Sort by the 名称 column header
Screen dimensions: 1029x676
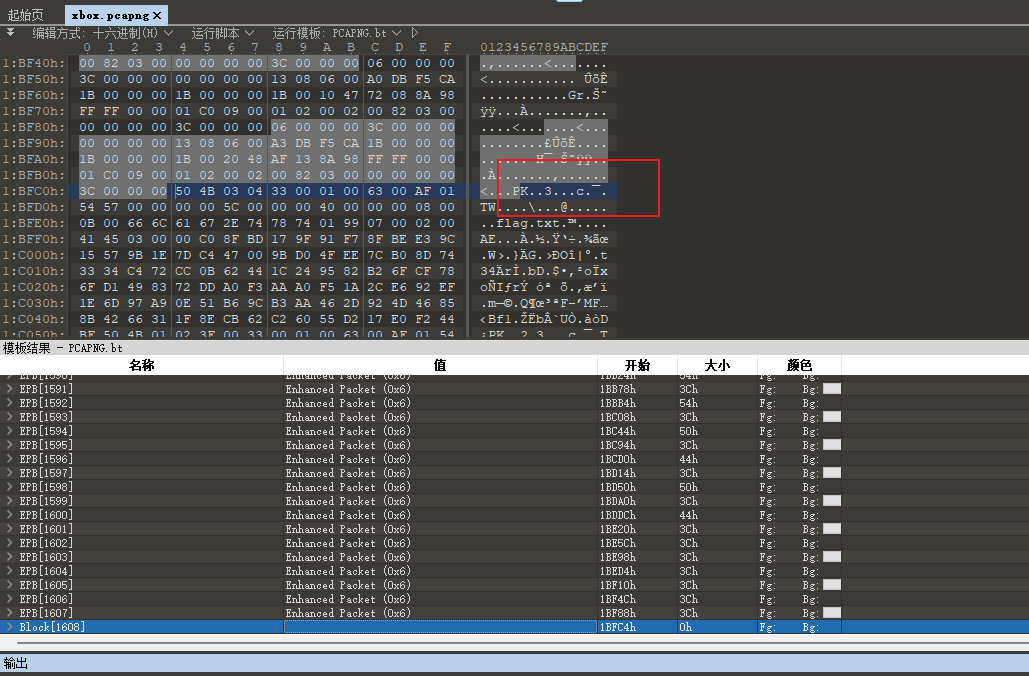coord(142,365)
